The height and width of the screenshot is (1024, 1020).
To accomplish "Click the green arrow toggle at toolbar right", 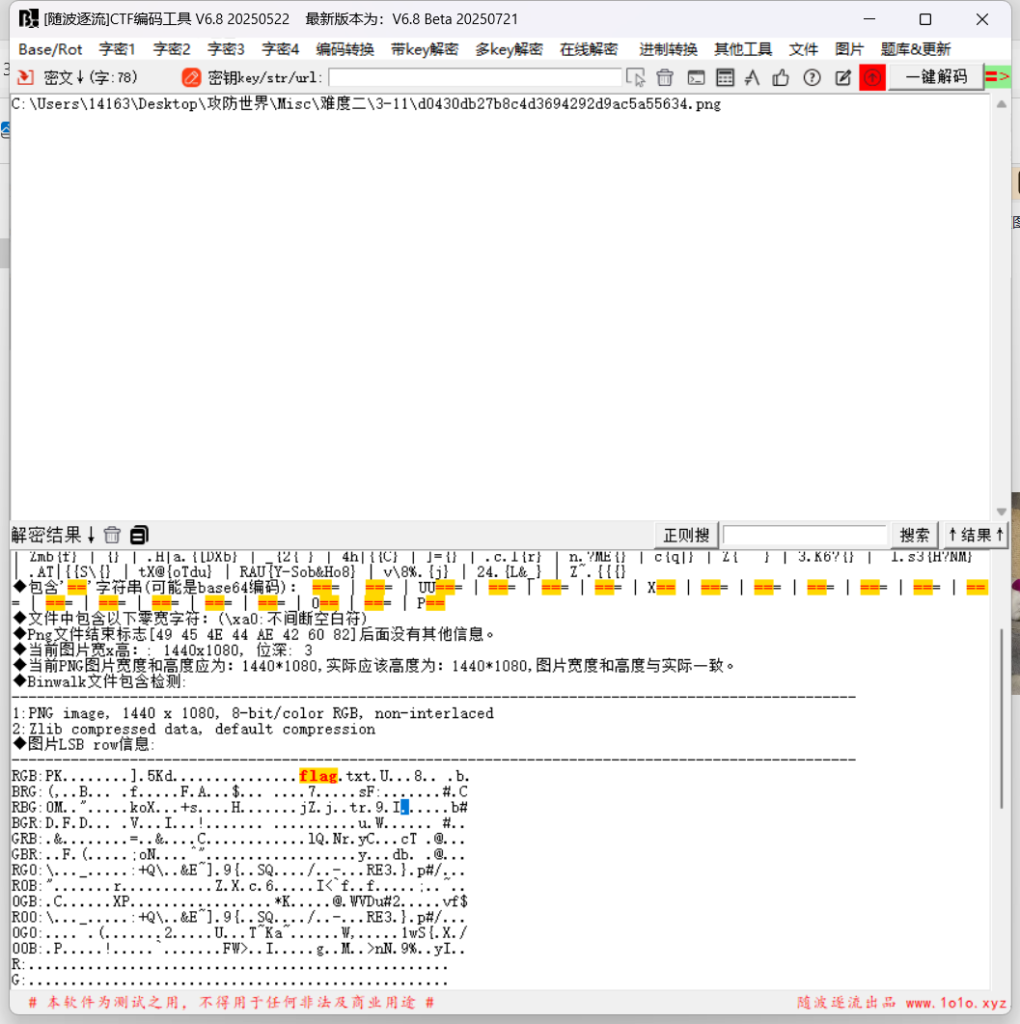I will point(997,77).
